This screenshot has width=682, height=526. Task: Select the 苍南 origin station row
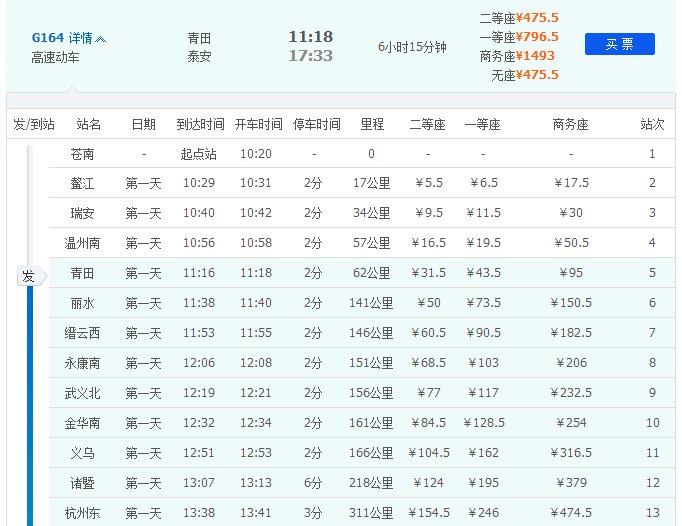pyautogui.click(x=84, y=154)
